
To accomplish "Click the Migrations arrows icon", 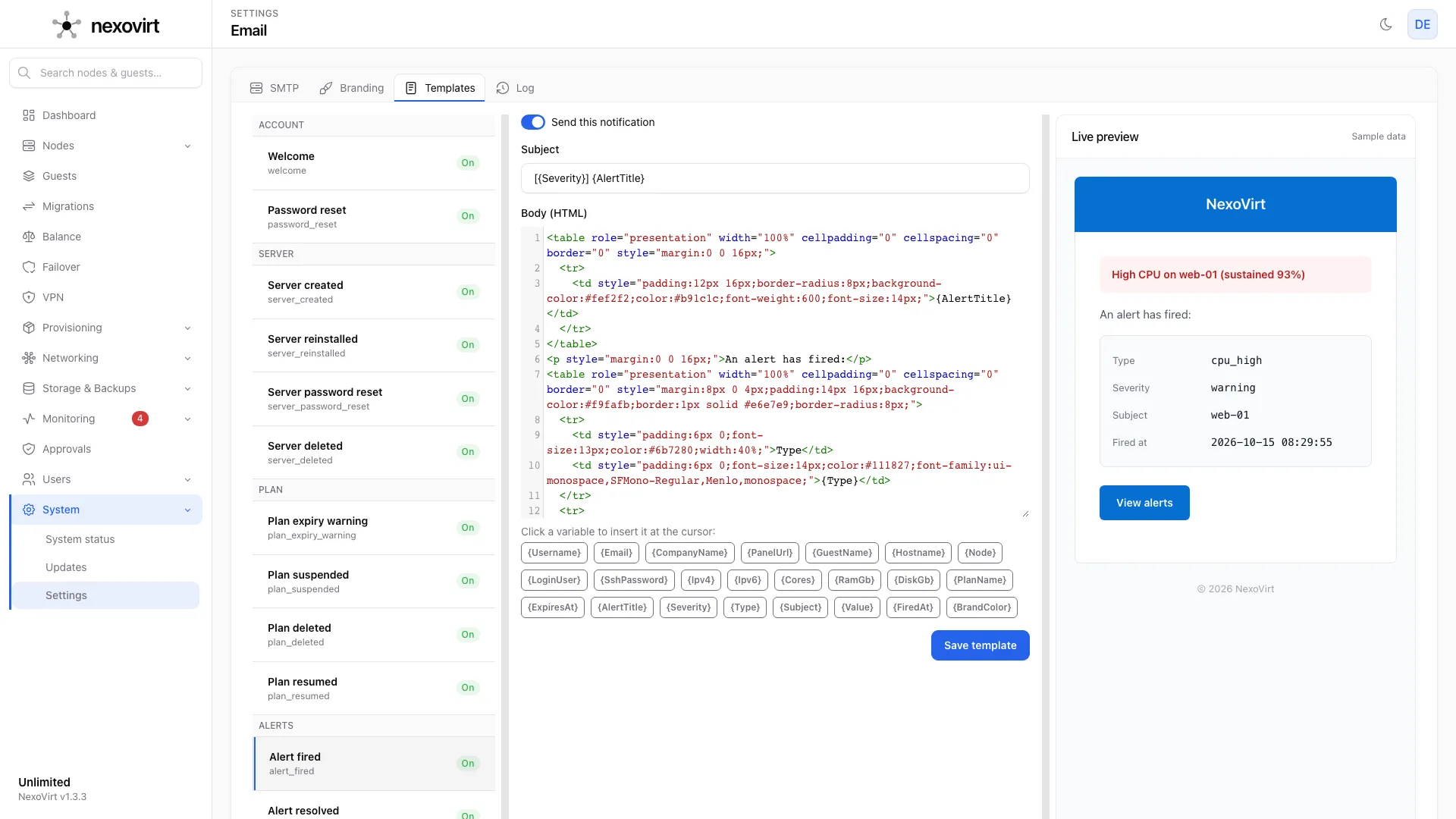I will click(x=29, y=206).
